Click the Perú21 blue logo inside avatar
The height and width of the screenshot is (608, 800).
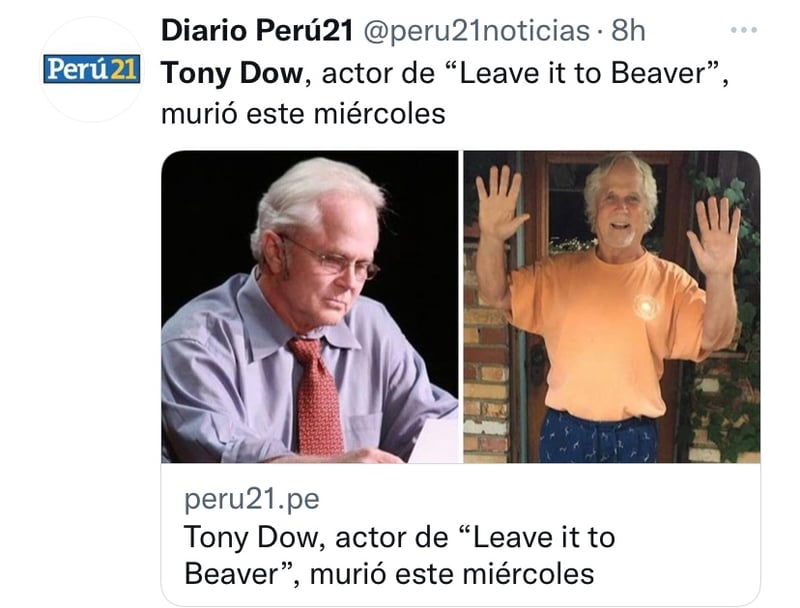pyautogui.click(x=92, y=69)
